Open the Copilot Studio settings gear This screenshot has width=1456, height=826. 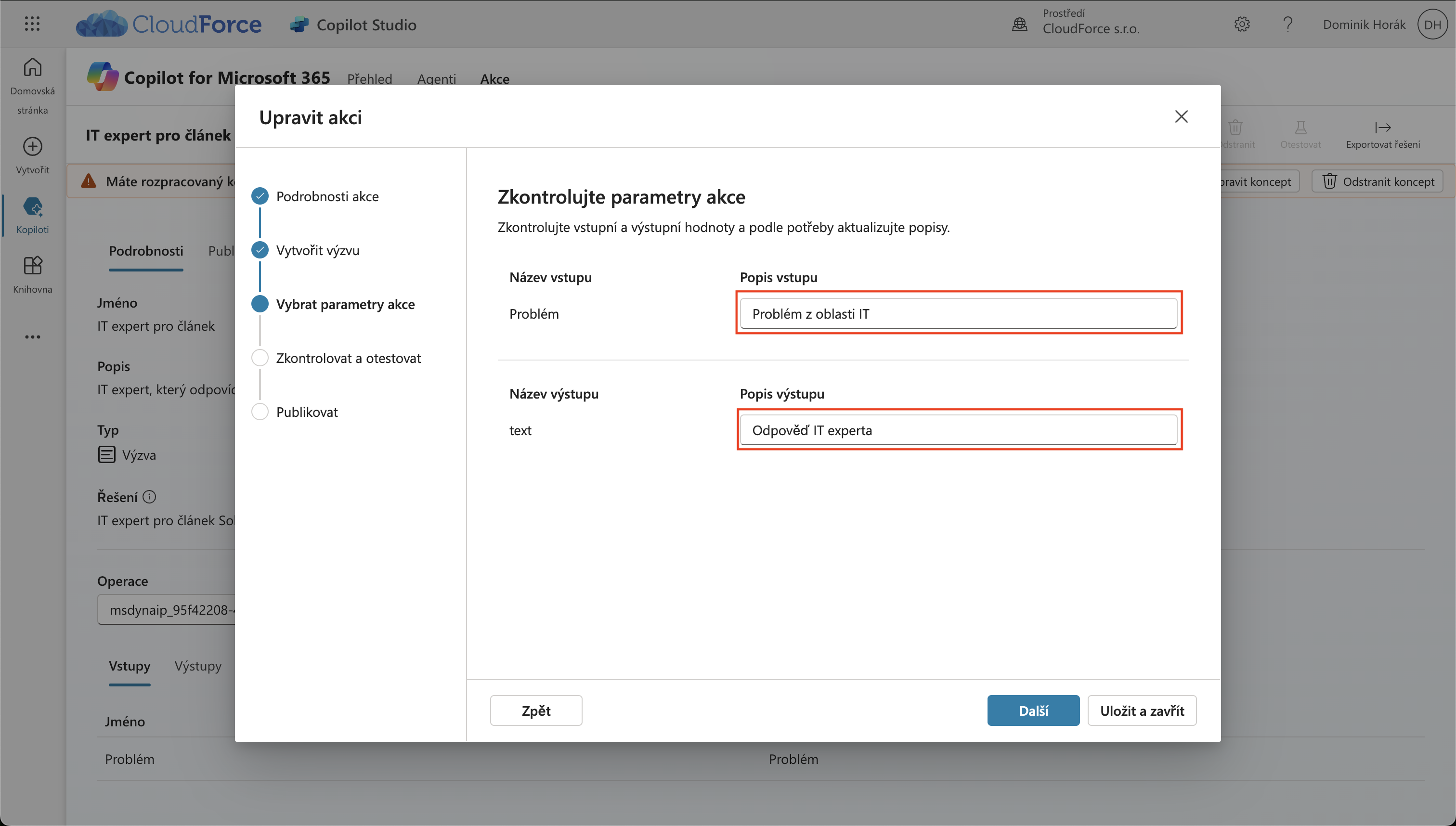pyautogui.click(x=1242, y=24)
